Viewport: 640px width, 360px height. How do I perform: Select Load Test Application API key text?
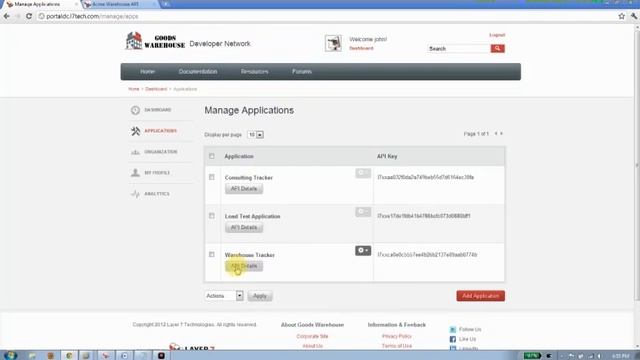point(424,216)
